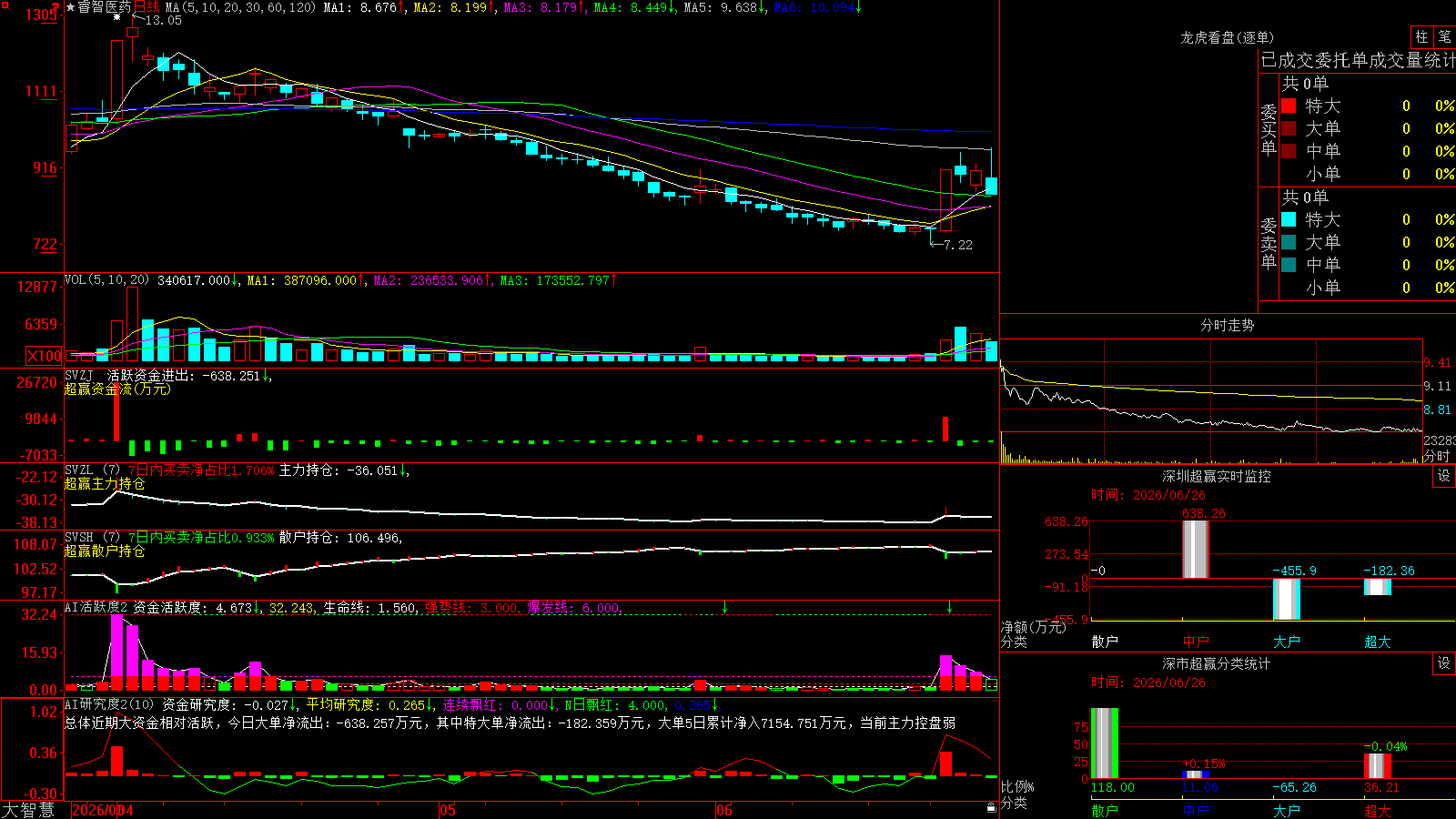Screen dimensions: 1456x819
Task: Click the SVSH (7) indicator label
Action: (x=92, y=538)
